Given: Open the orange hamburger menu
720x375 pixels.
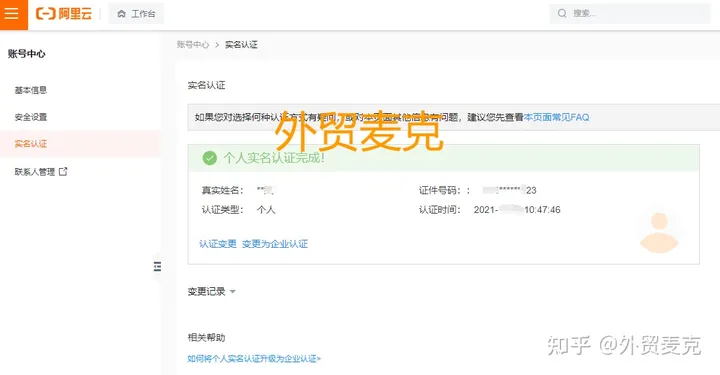Looking at the screenshot, I should pyautogui.click(x=13, y=14).
